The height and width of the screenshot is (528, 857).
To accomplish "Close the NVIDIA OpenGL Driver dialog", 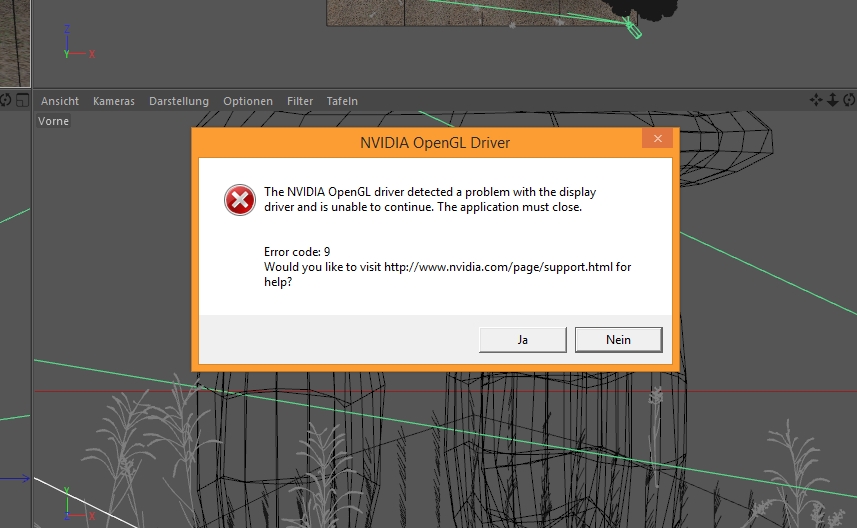I will click(658, 139).
